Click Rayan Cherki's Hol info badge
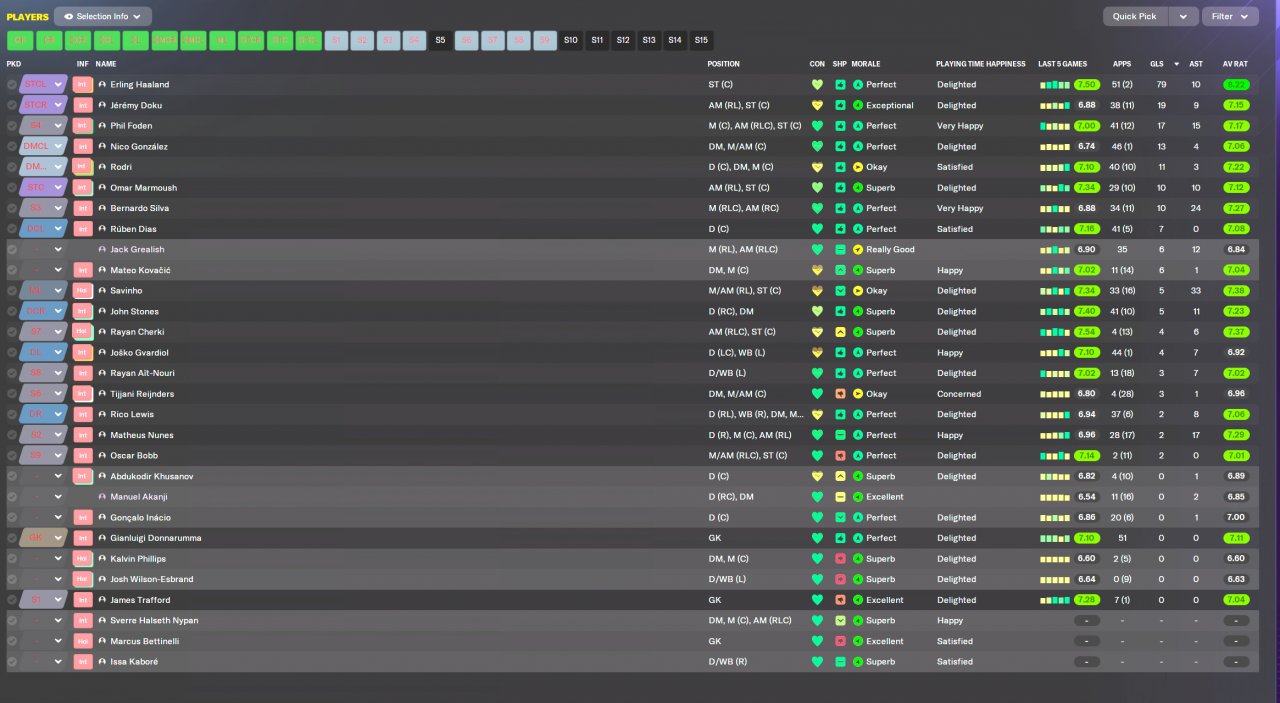 [x=83, y=332]
